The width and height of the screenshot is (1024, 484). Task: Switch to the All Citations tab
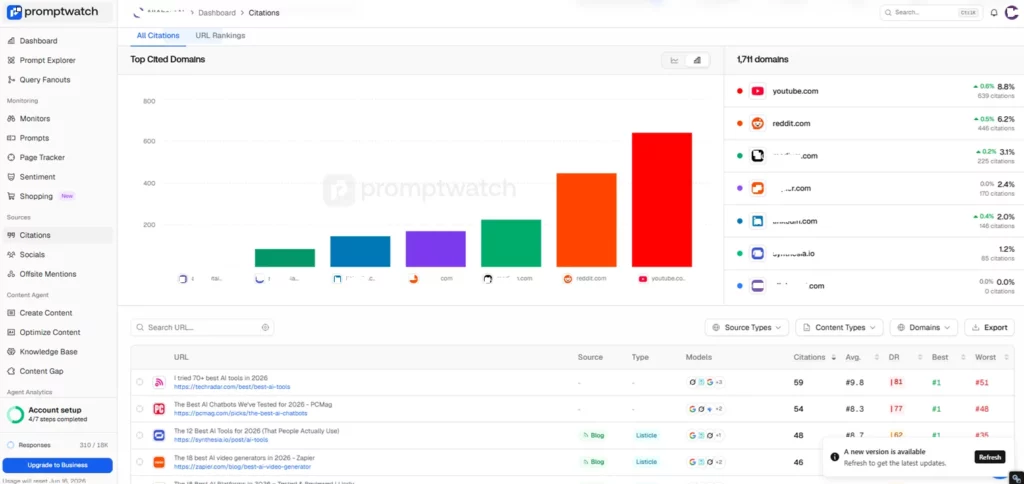coord(158,36)
